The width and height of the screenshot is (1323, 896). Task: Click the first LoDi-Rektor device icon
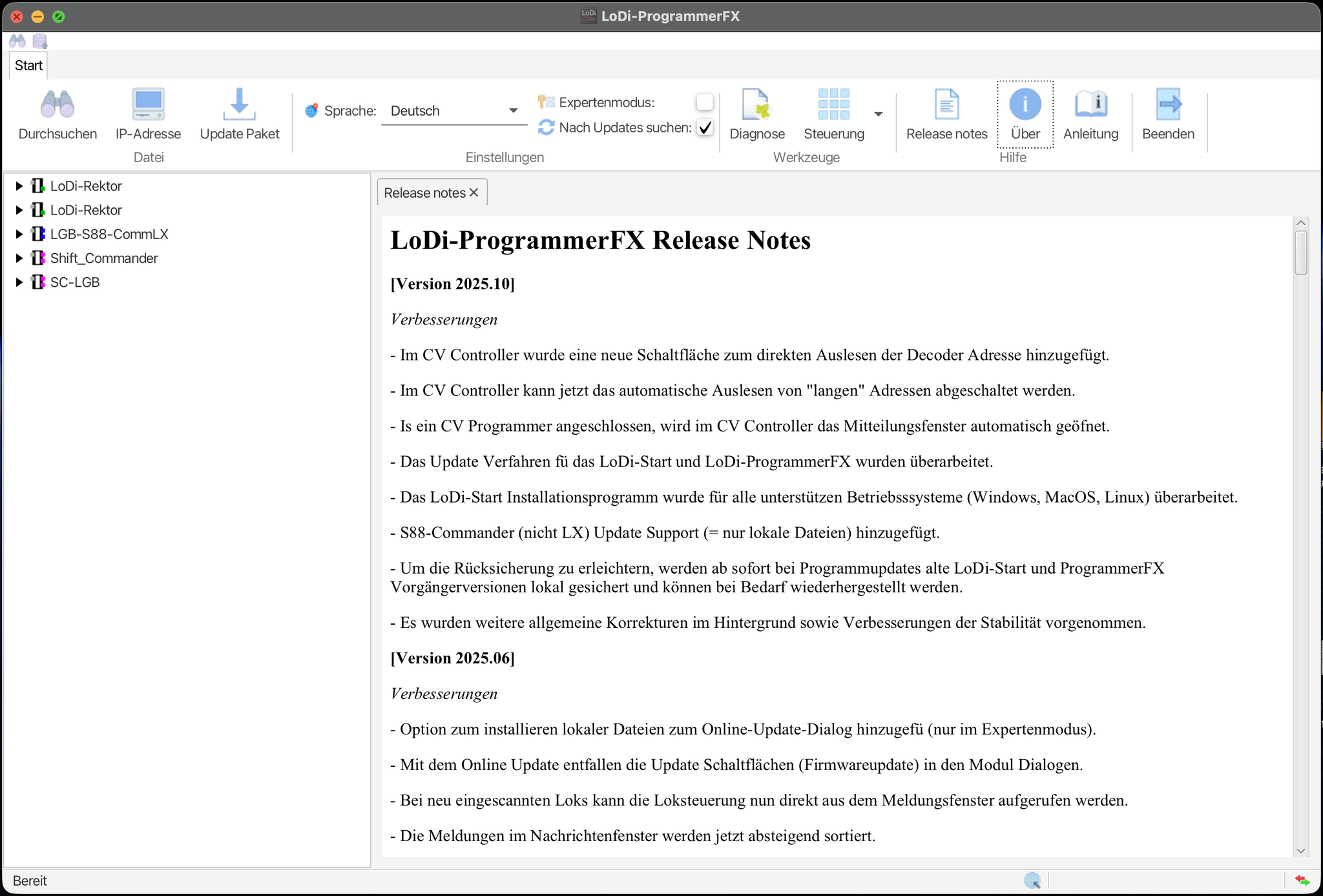(x=38, y=186)
